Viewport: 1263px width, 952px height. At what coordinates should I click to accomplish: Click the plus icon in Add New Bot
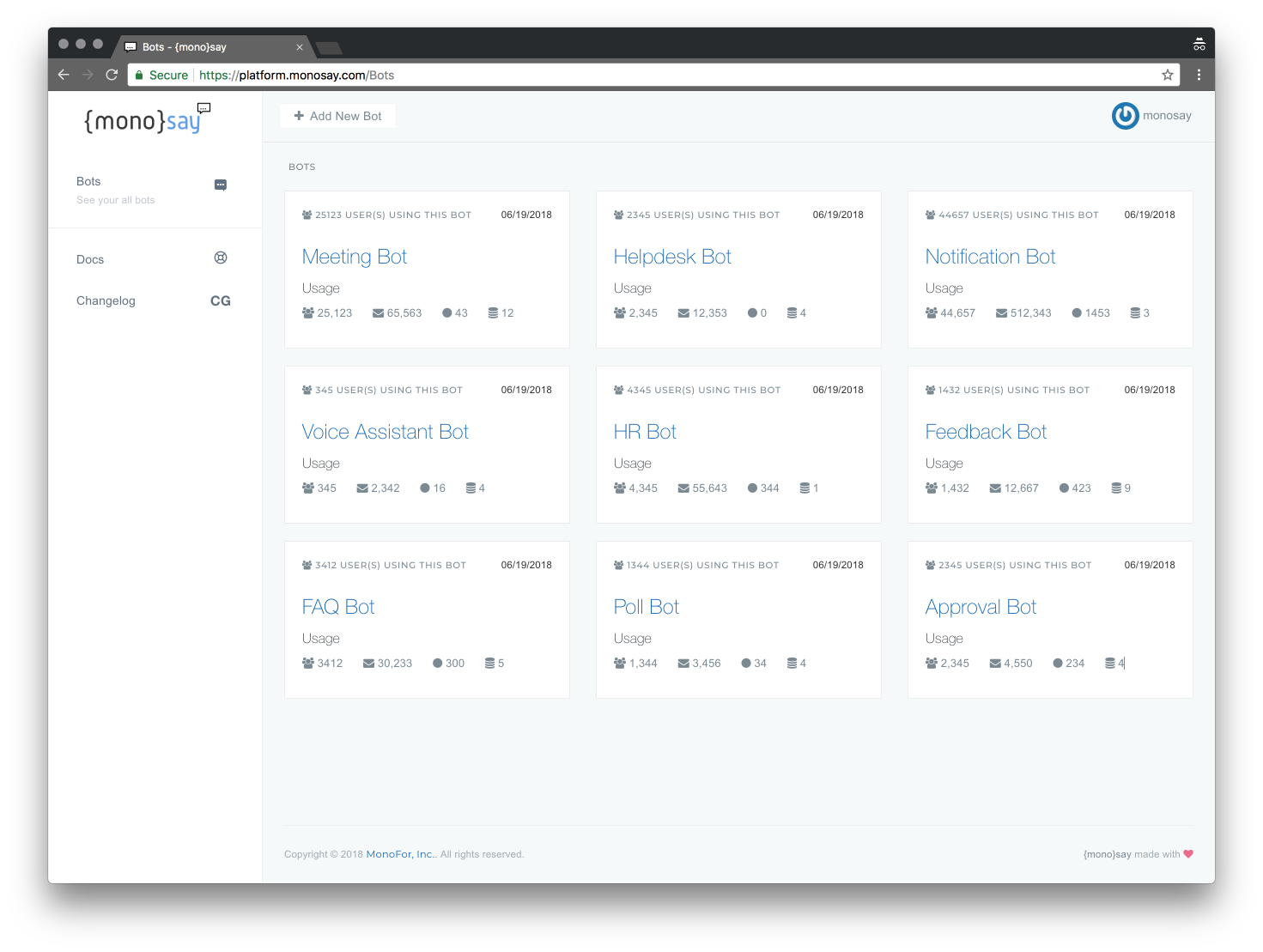(x=299, y=116)
